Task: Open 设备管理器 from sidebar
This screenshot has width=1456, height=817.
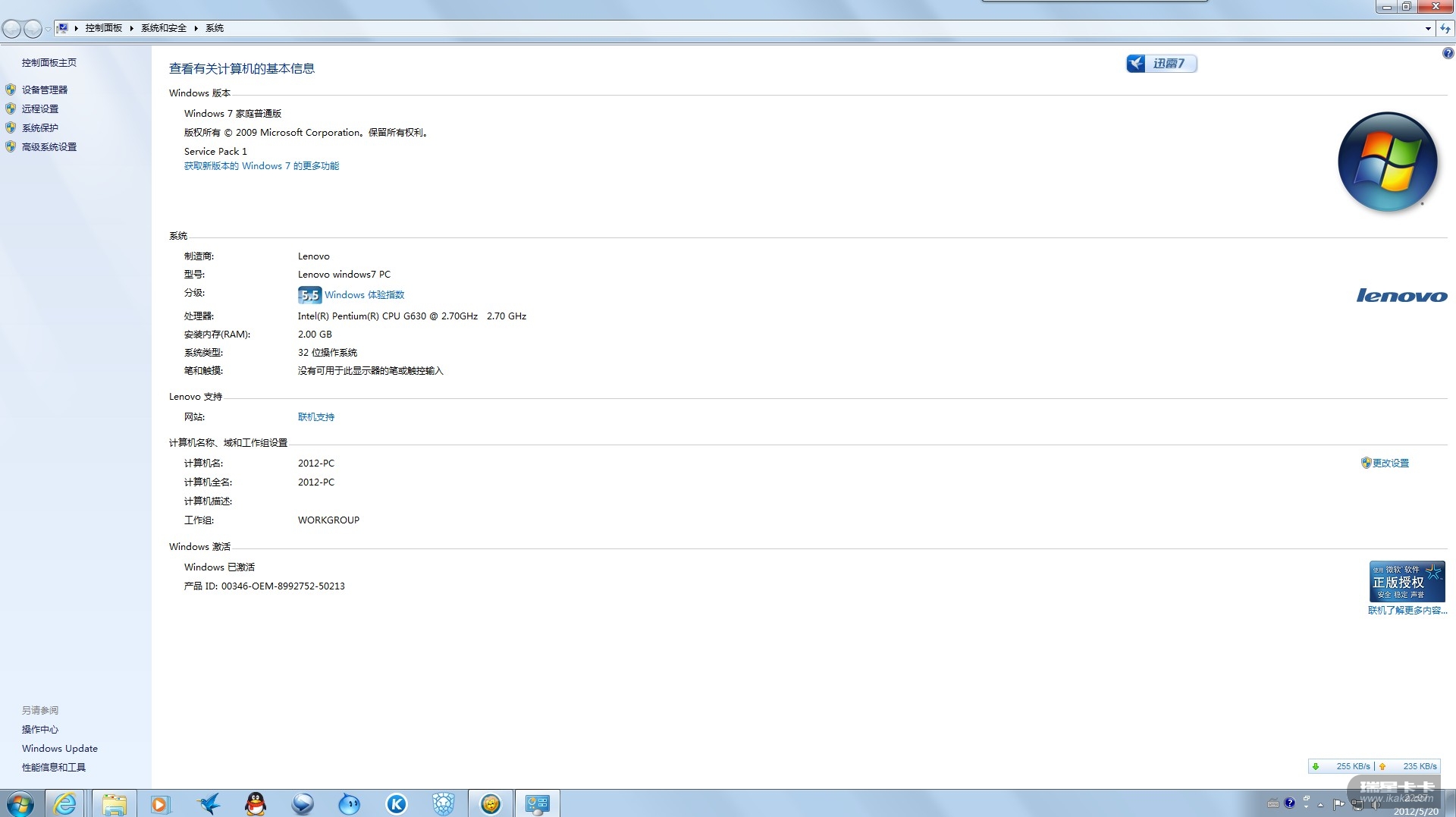Action: pos(45,90)
